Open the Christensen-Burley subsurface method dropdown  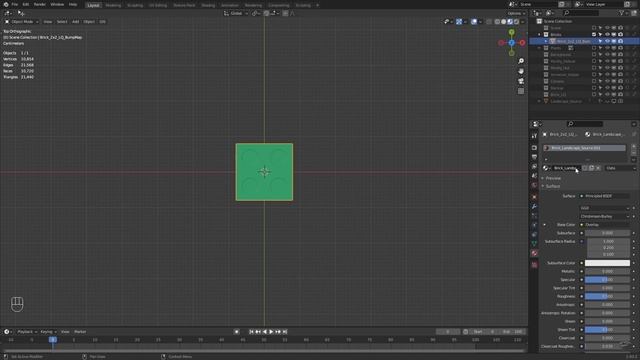pos(605,216)
